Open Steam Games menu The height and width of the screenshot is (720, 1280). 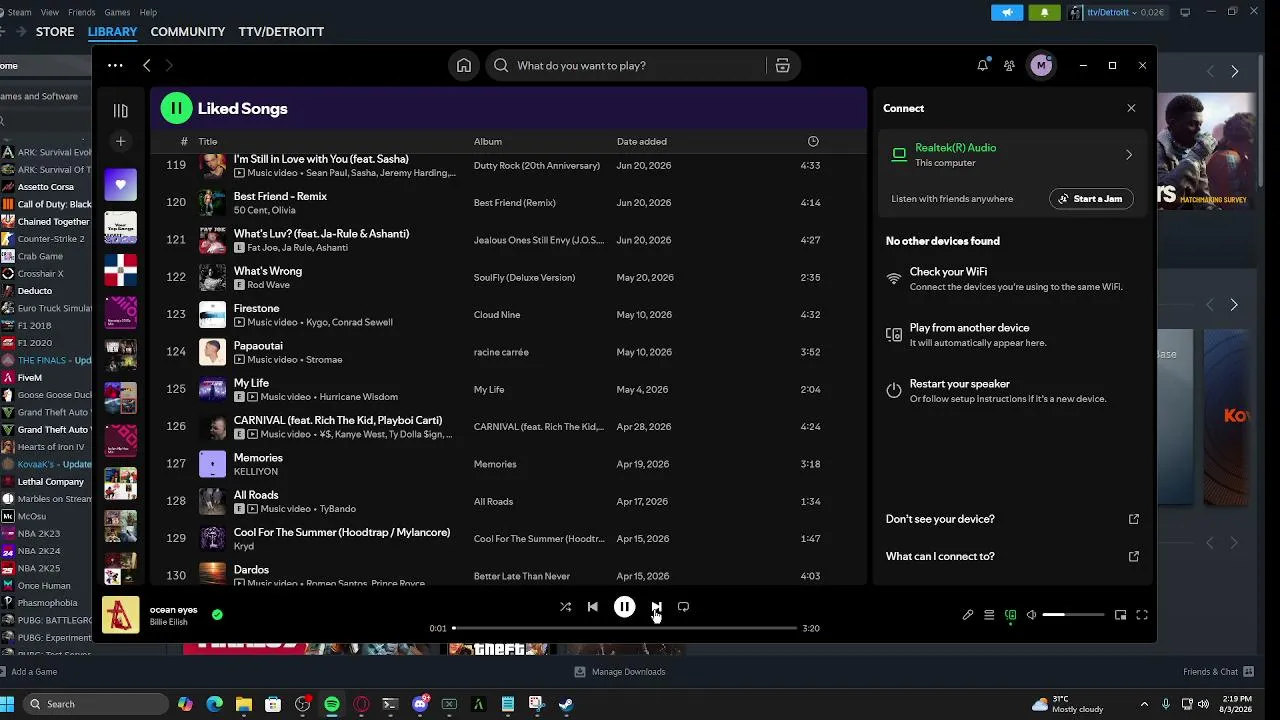point(117,12)
